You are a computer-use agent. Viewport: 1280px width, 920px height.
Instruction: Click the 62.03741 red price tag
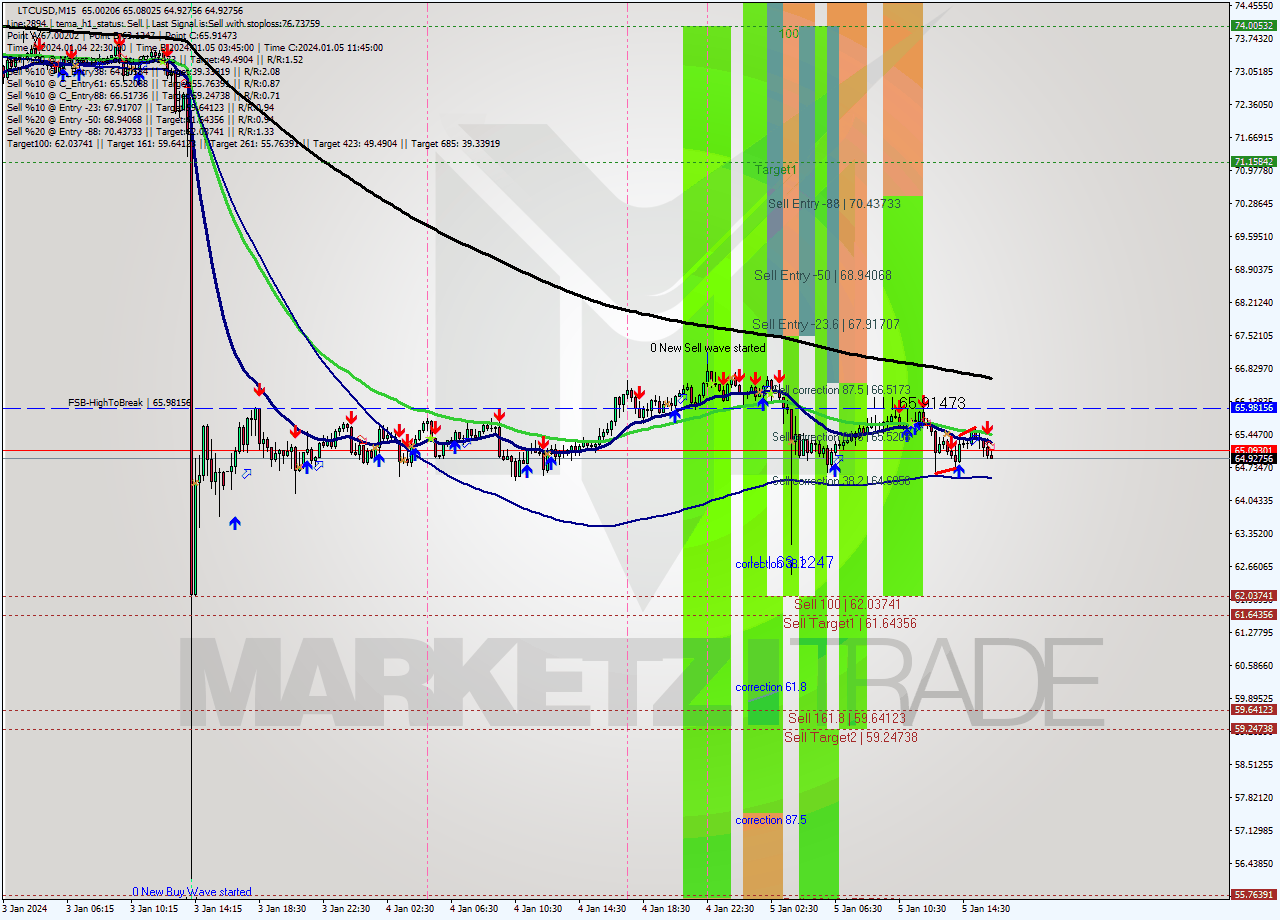[1254, 596]
